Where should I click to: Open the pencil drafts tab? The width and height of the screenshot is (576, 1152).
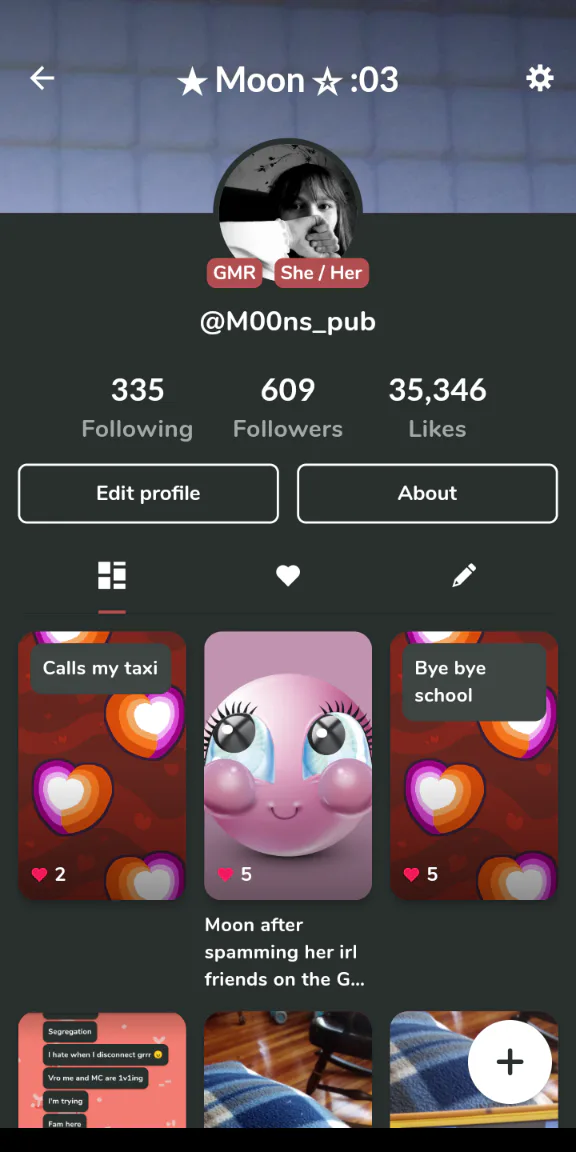tap(464, 576)
